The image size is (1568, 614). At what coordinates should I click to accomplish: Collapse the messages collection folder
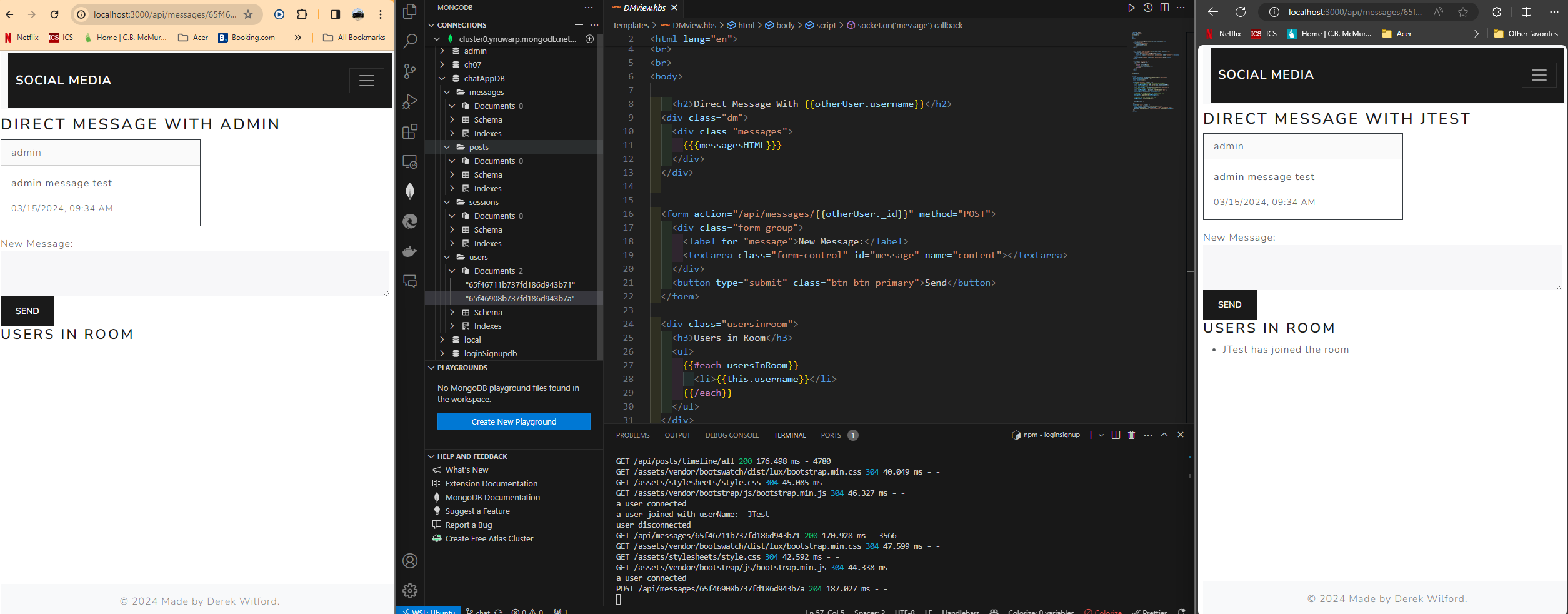coord(447,92)
